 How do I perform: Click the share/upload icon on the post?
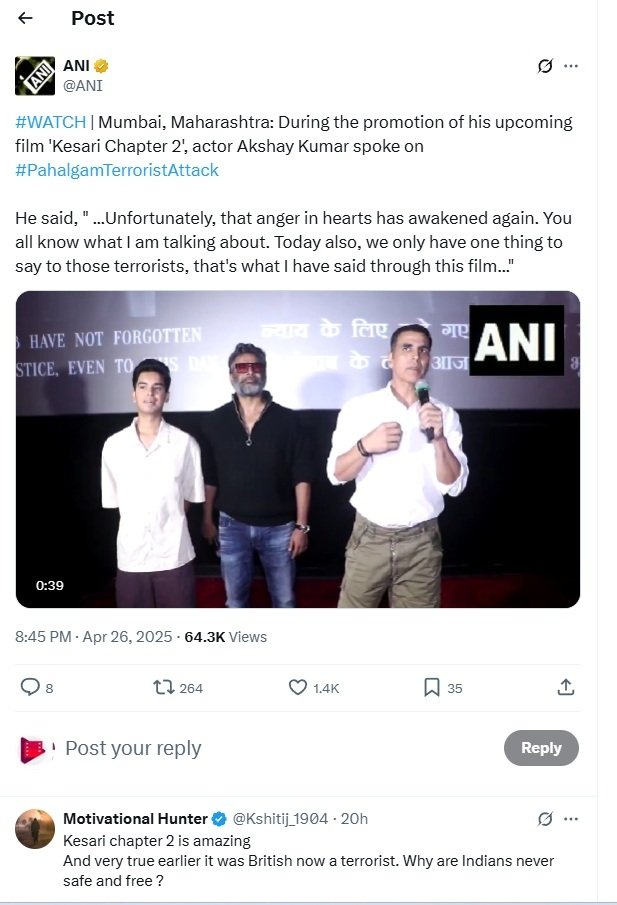pos(566,687)
